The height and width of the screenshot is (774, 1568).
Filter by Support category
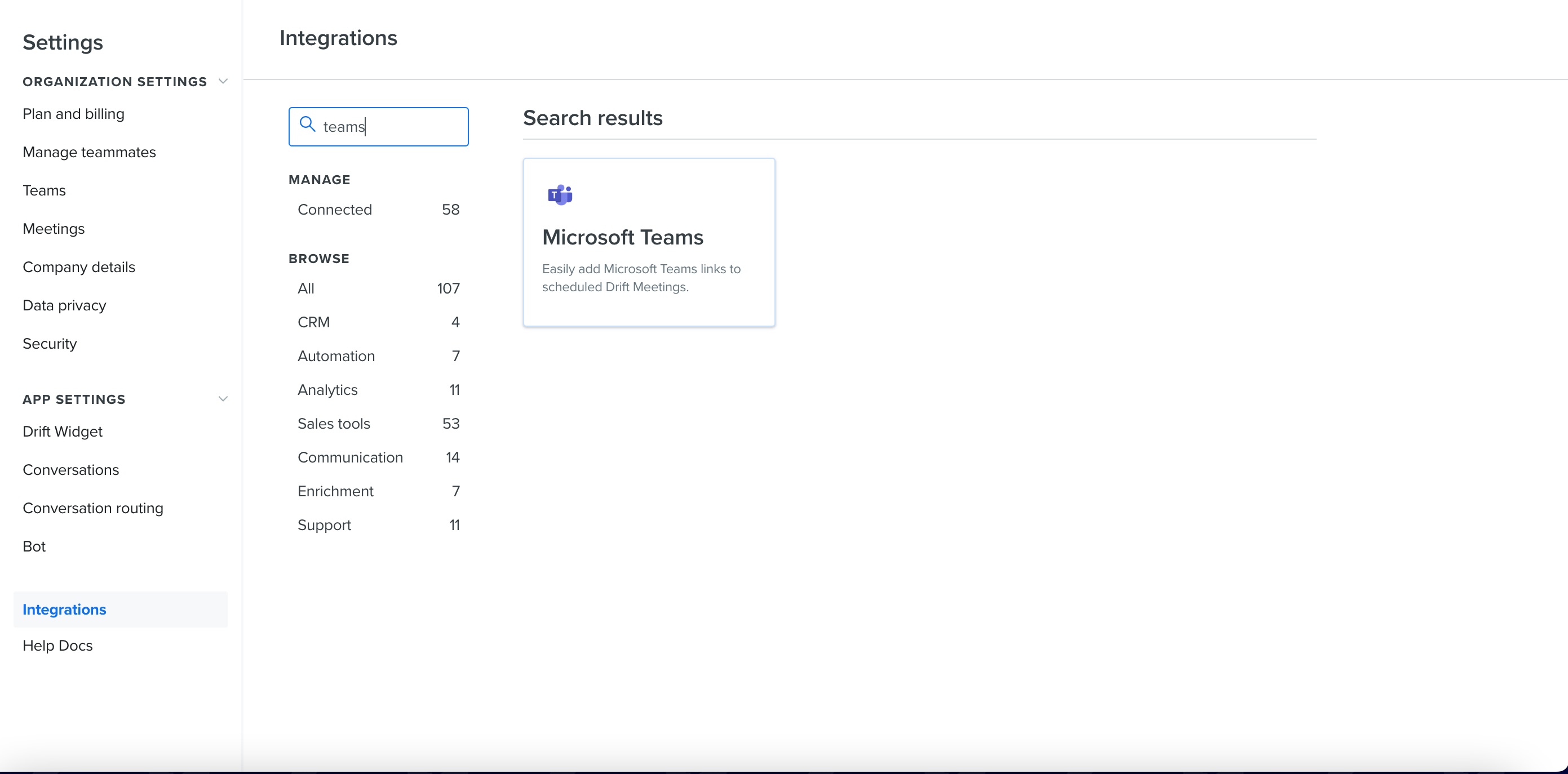pyautogui.click(x=379, y=524)
